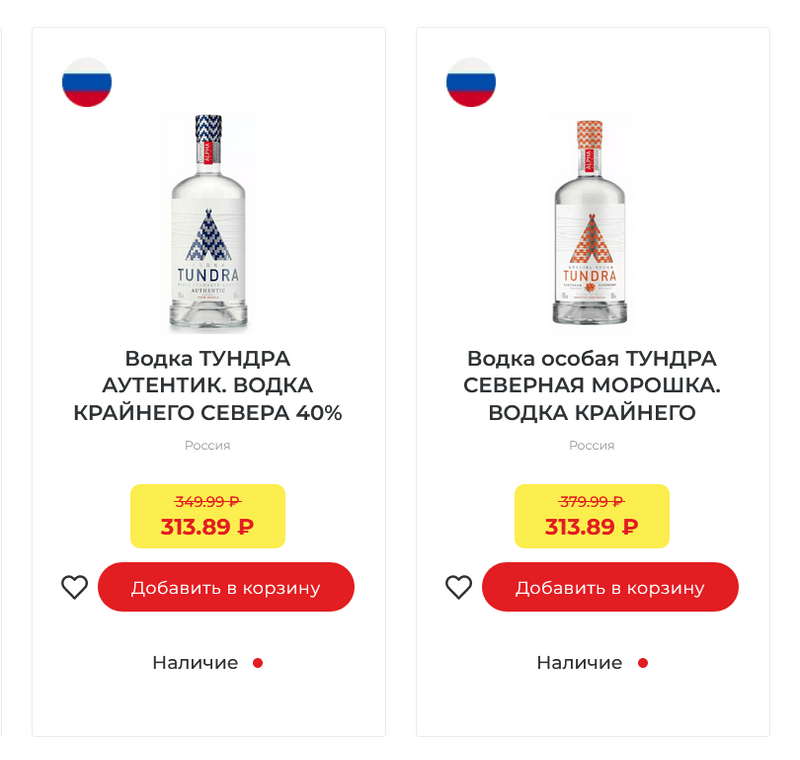Click the red availability dot for Северная Морошка
The width and height of the screenshot is (800, 760).
643,663
